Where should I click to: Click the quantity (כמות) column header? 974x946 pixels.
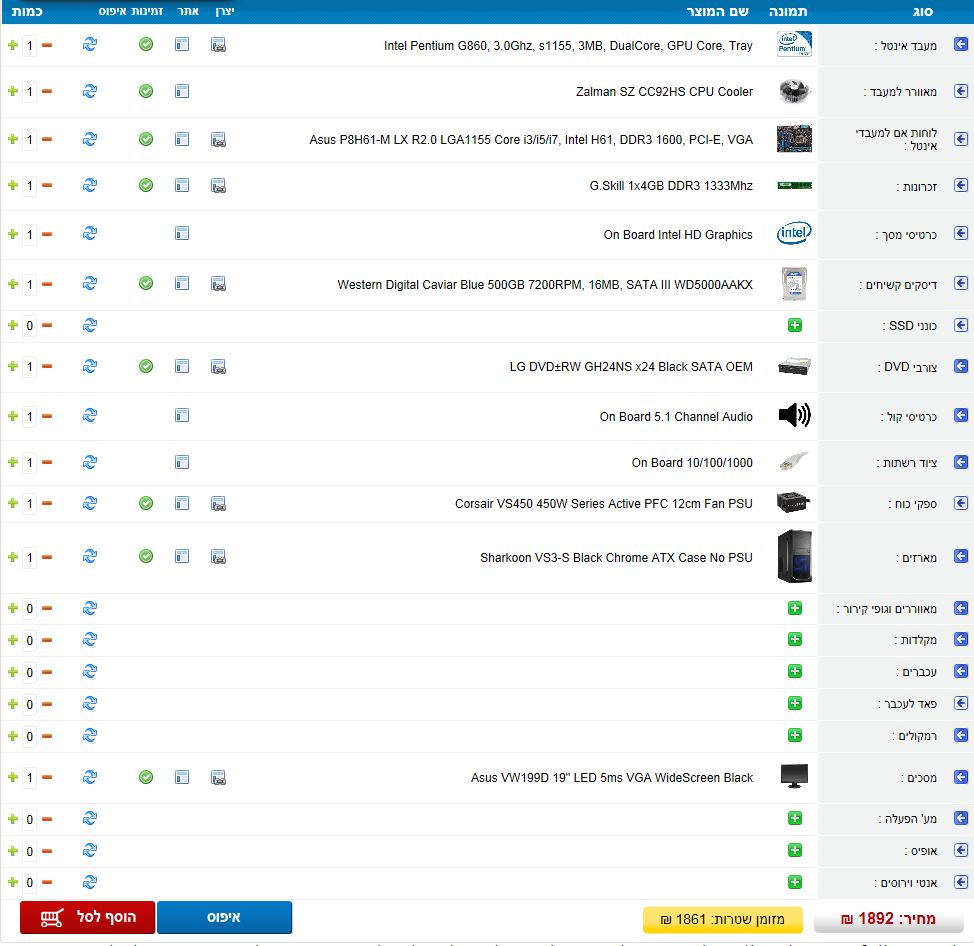click(x=27, y=11)
